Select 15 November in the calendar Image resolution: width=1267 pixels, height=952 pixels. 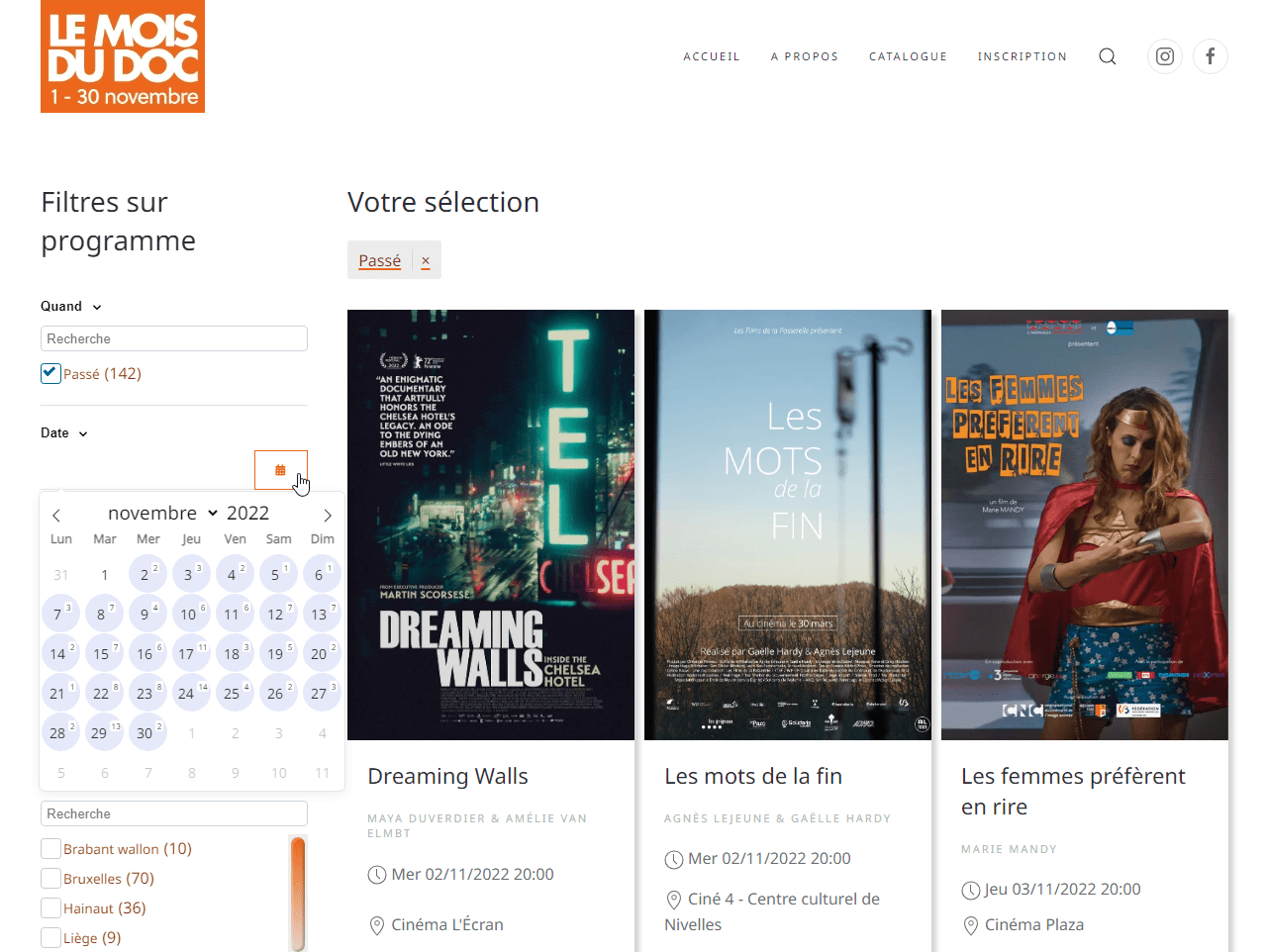(102, 654)
